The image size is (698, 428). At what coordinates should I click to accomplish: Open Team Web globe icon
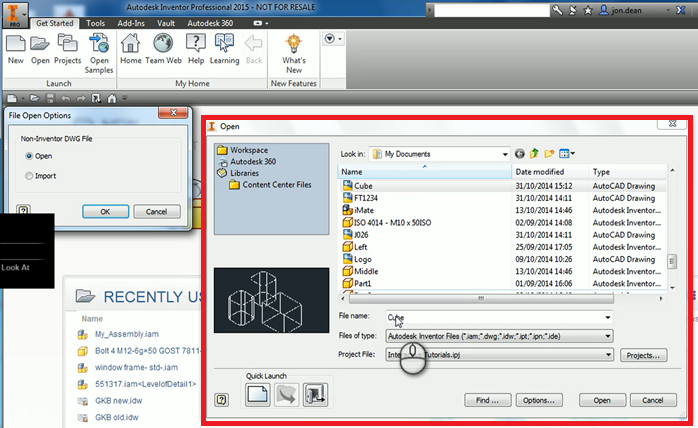[x=163, y=49]
